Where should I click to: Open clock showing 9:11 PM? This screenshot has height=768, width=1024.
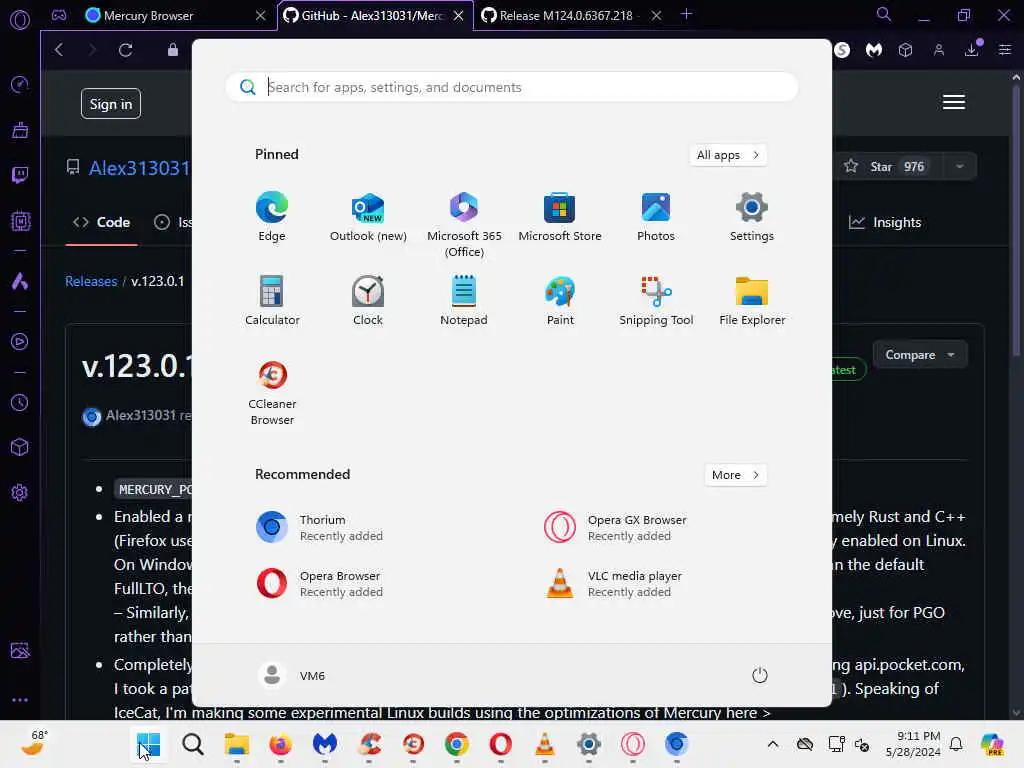pyautogui.click(x=913, y=744)
